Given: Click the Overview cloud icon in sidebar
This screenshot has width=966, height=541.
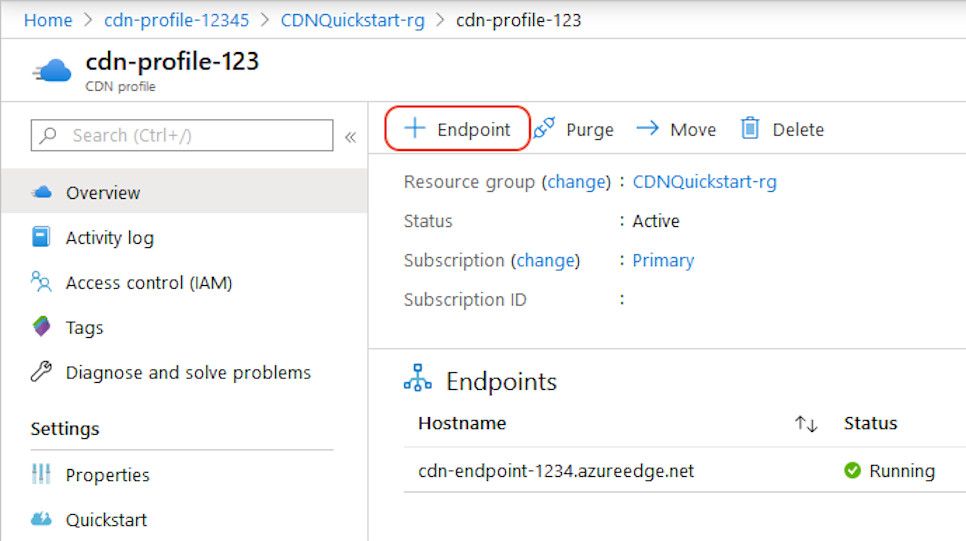Looking at the screenshot, I should pyautogui.click(x=41, y=193).
